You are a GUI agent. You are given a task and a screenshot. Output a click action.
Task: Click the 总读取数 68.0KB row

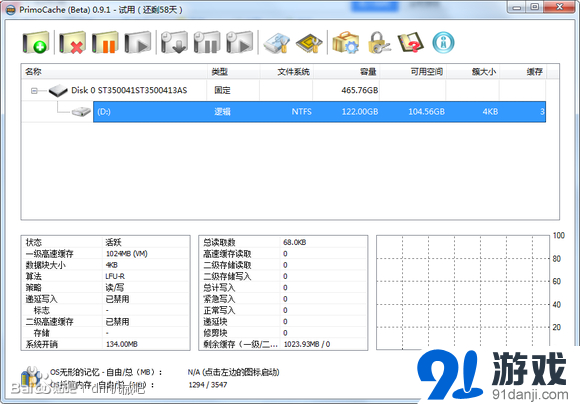(x=283, y=242)
